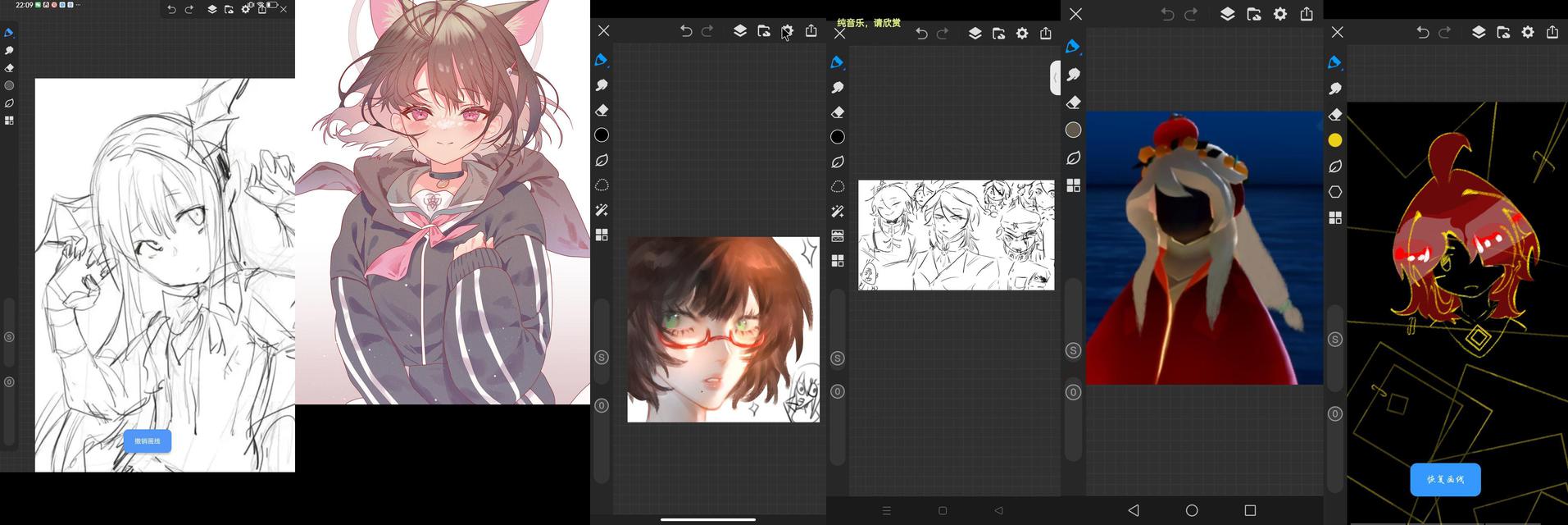
Task: Tap the blue 恢复画线 button
Action: [1445, 480]
